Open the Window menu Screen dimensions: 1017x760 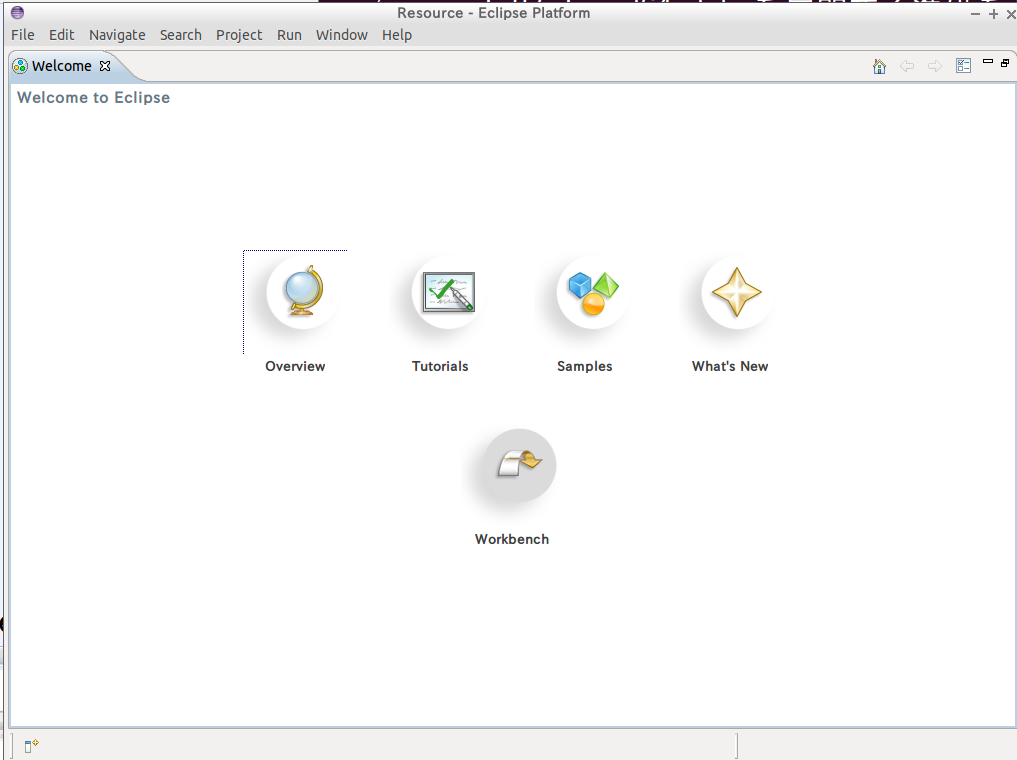342,35
